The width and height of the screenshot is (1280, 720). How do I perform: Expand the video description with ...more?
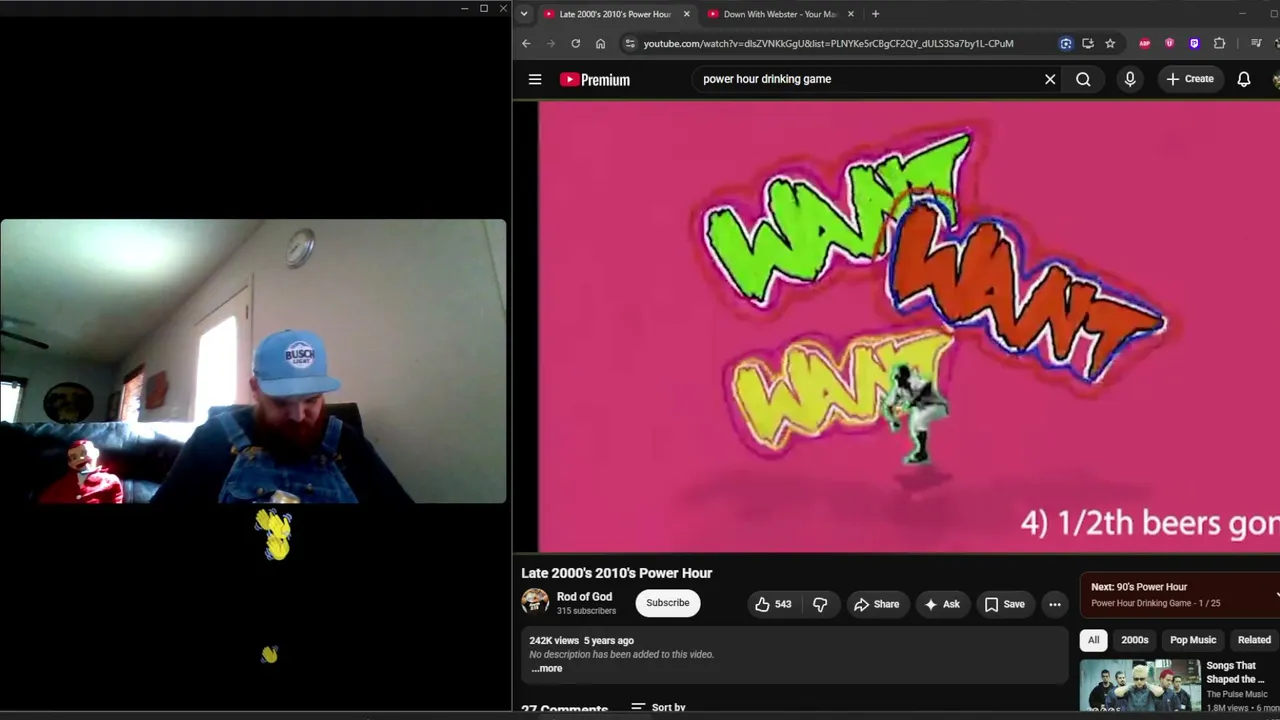[x=547, y=668]
